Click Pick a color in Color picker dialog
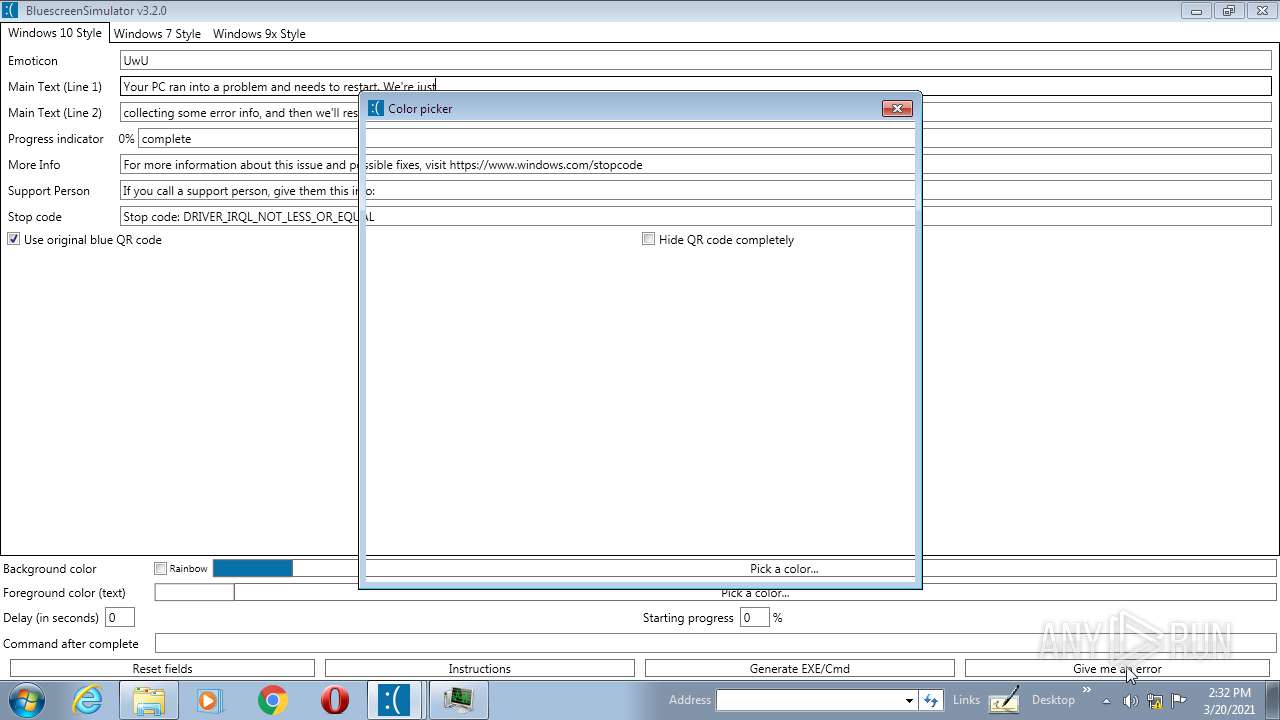Screen dimensions: 1280x720 (x=784, y=568)
